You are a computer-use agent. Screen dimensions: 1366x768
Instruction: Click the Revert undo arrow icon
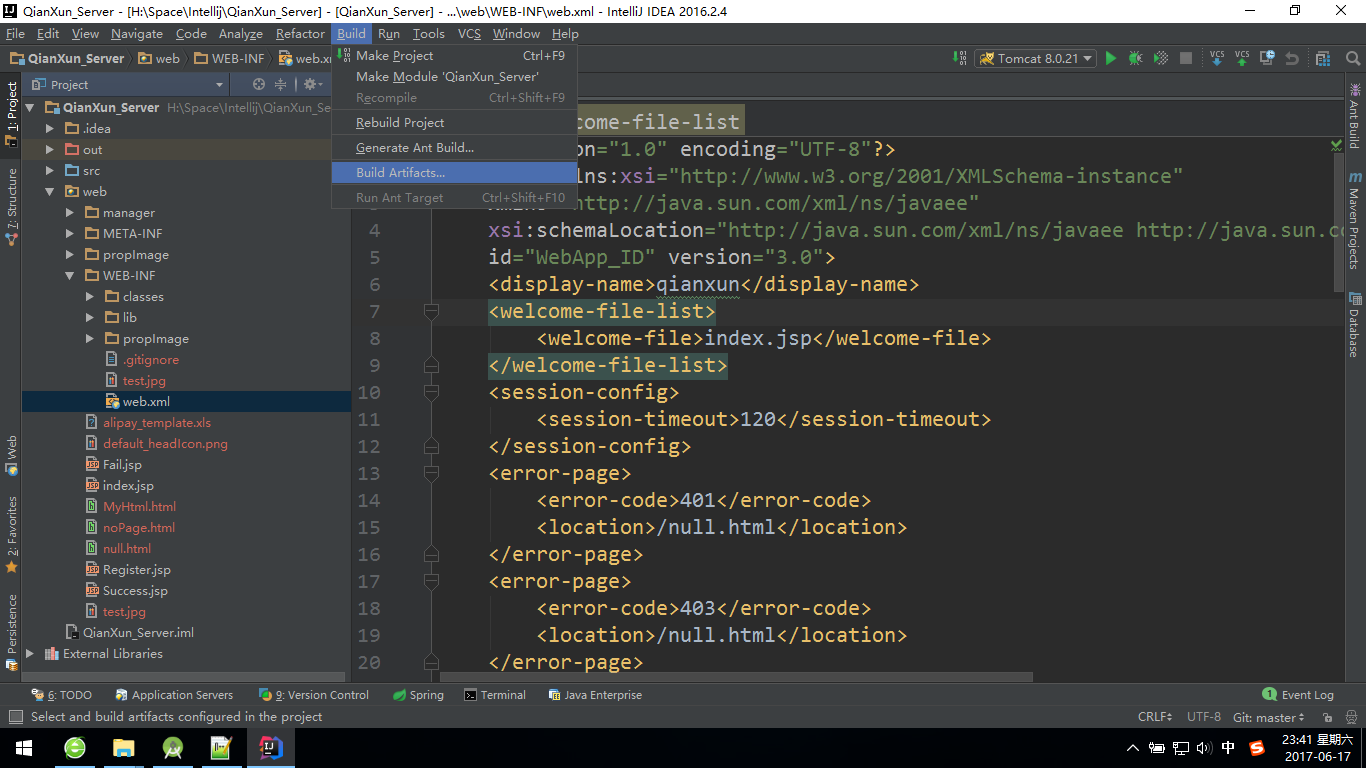click(1291, 59)
